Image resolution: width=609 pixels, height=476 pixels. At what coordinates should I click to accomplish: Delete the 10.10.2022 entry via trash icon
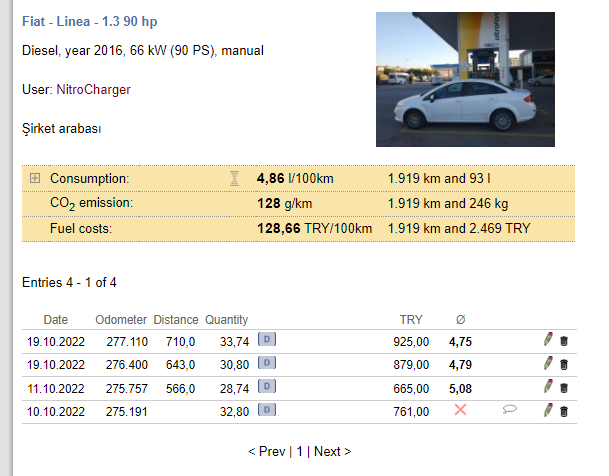(x=564, y=412)
